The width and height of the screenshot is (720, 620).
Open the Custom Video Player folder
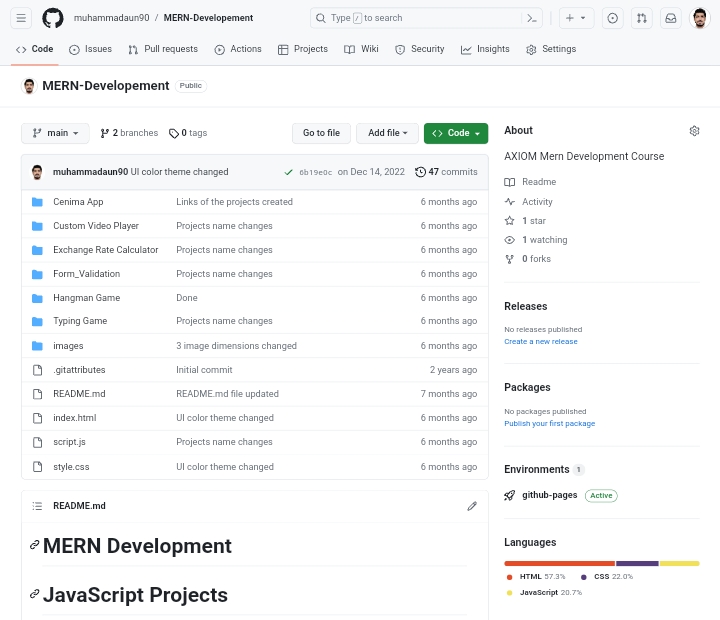pyautogui.click(x=96, y=226)
